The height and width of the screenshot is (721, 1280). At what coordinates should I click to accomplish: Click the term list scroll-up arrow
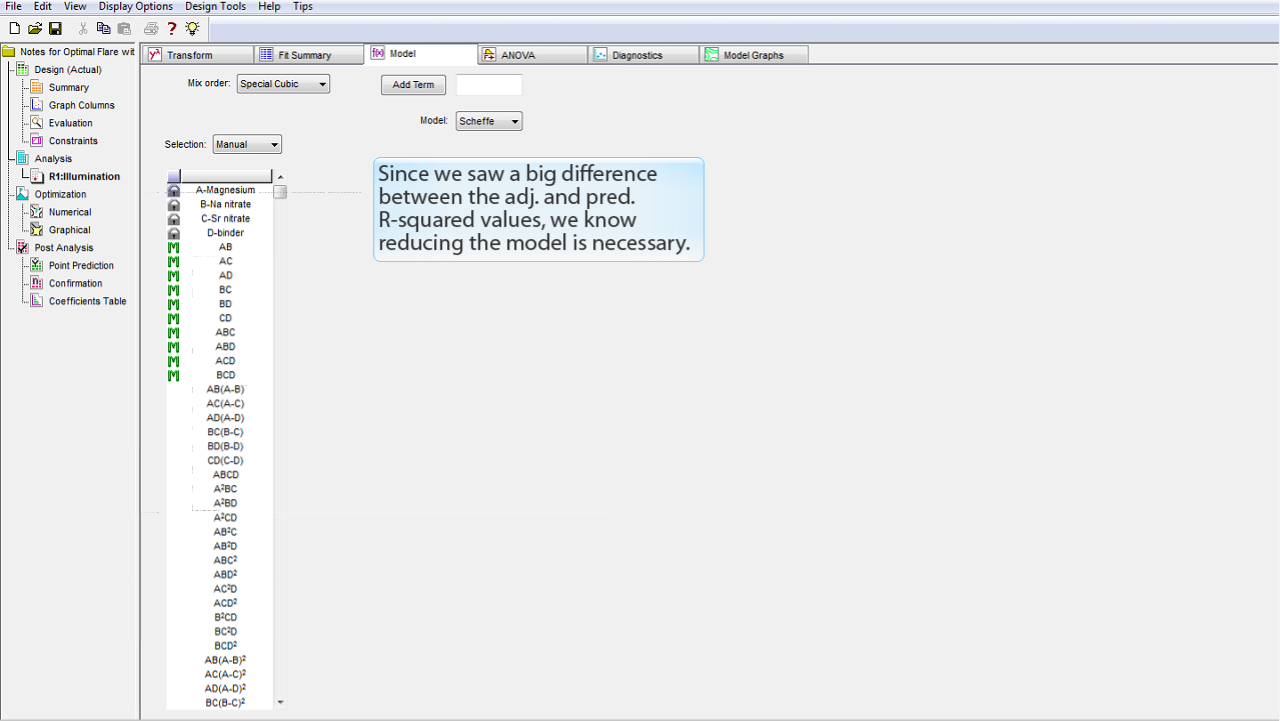[x=280, y=176]
